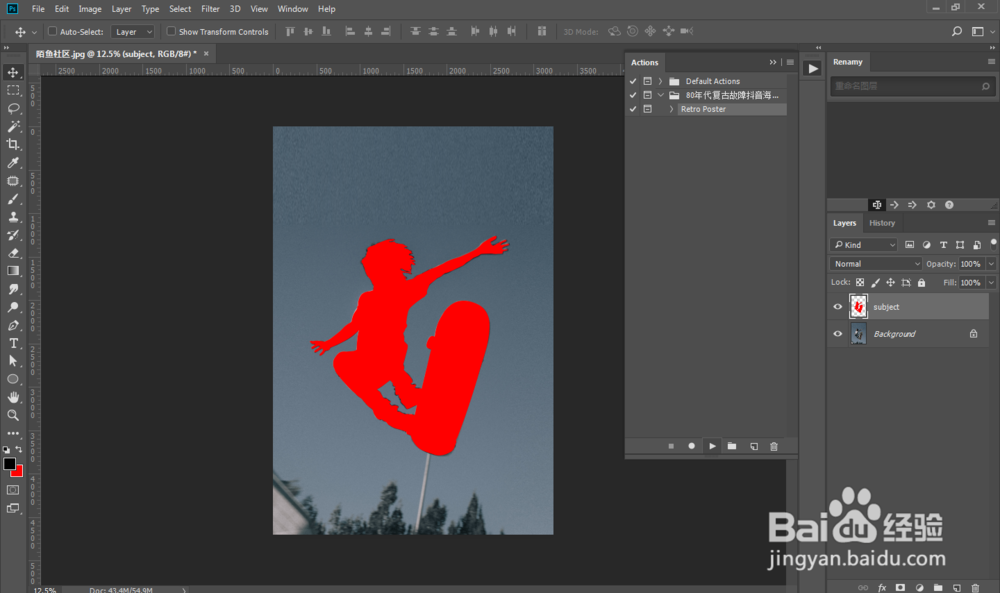This screenshot has width=1000, height=593.
Task: Click the search icon in options bar
Action: click(x=957, y=31)
